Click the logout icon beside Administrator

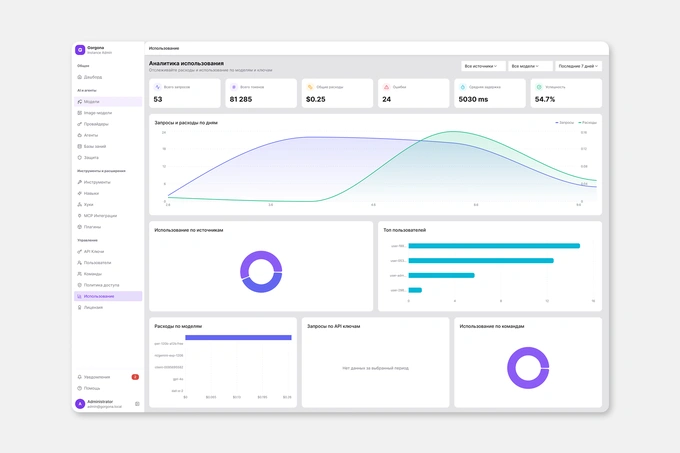click(x=137, y=404)
